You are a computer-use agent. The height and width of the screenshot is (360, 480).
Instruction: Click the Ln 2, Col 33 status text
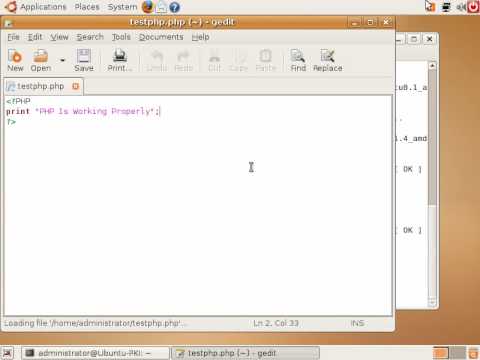[x=276, y=323]
